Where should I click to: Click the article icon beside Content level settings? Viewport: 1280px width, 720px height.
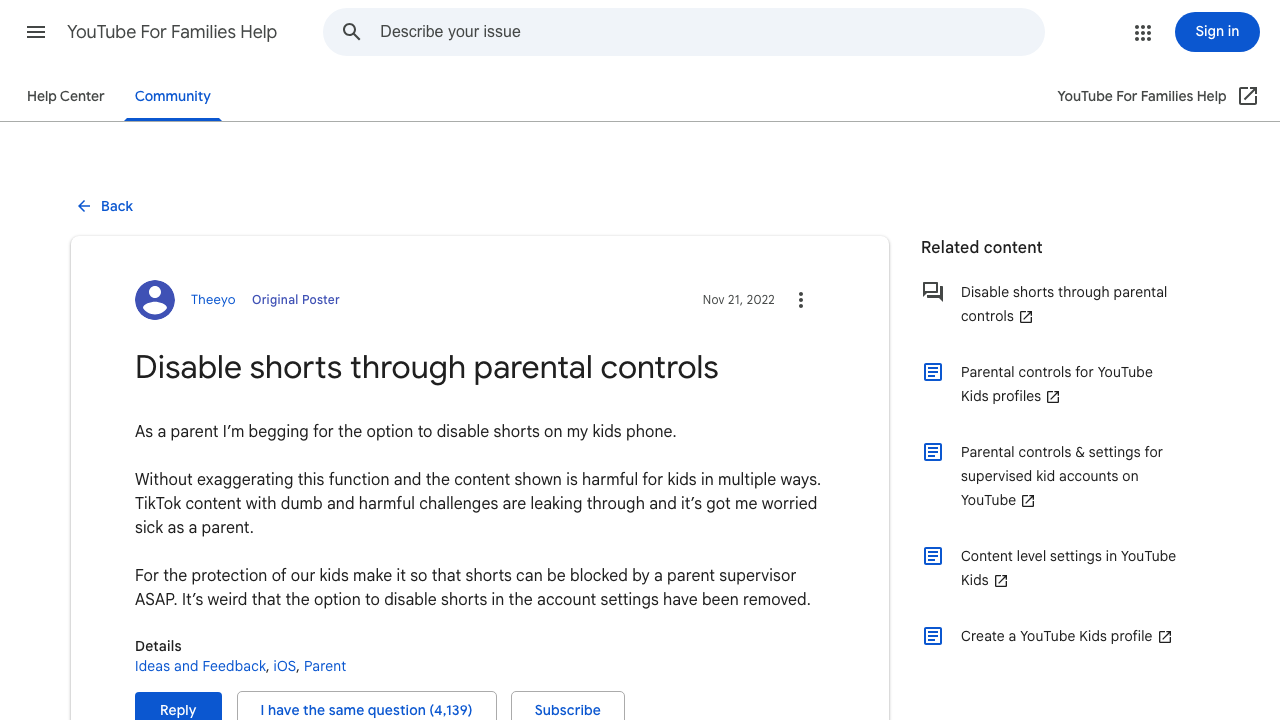pyautogui.click(x=932, y=556)
